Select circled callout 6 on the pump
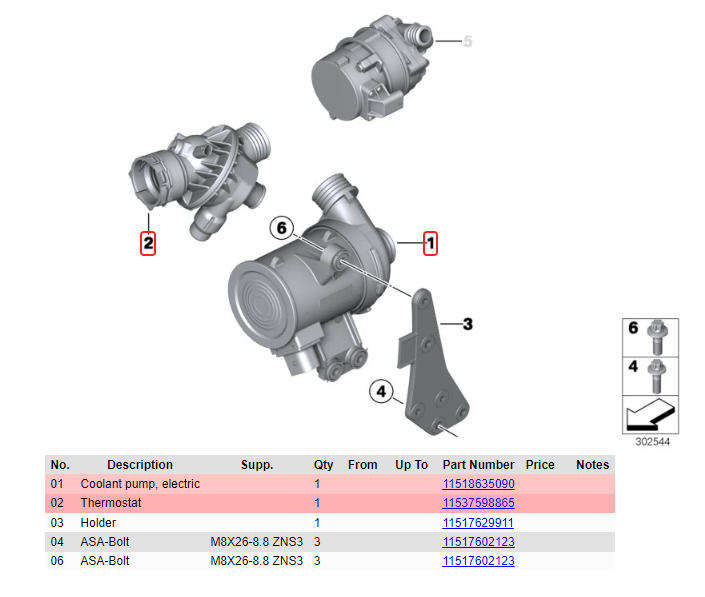Viewport: 705px width, 597px height. tap(282, 228)
